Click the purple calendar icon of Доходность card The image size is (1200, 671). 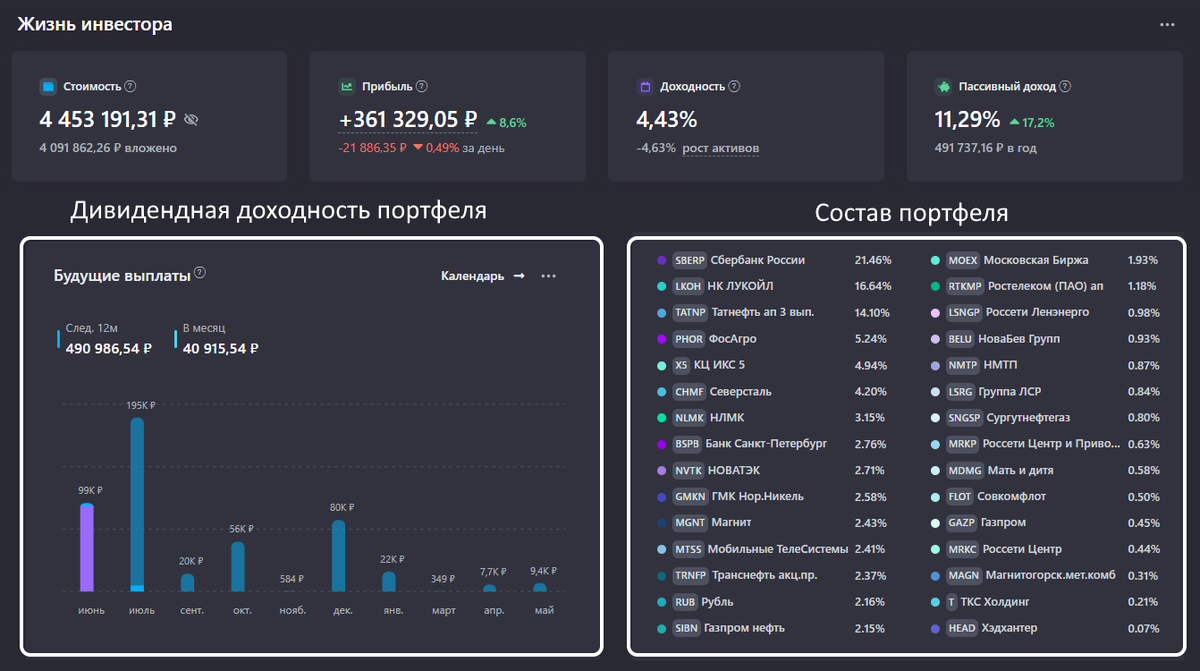tap(645, 86)
